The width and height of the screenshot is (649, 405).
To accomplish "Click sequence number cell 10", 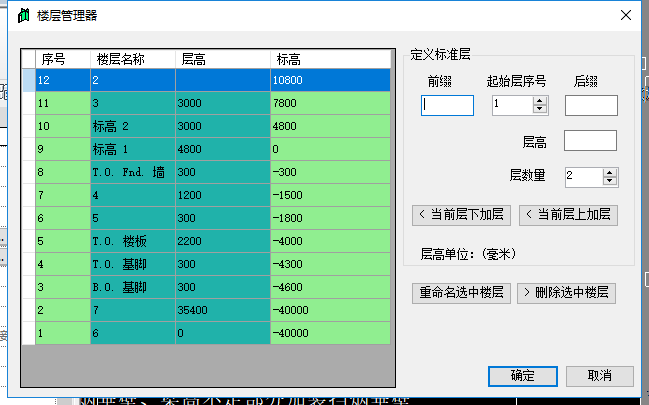I will (x=63, y=126).
